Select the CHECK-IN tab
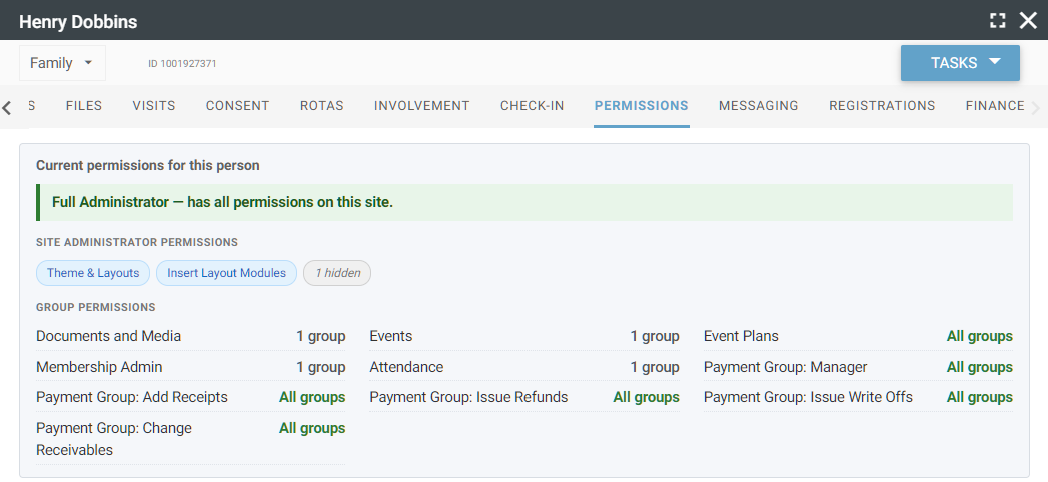This screenshot has height=482, width=1048. coord(532,106)
